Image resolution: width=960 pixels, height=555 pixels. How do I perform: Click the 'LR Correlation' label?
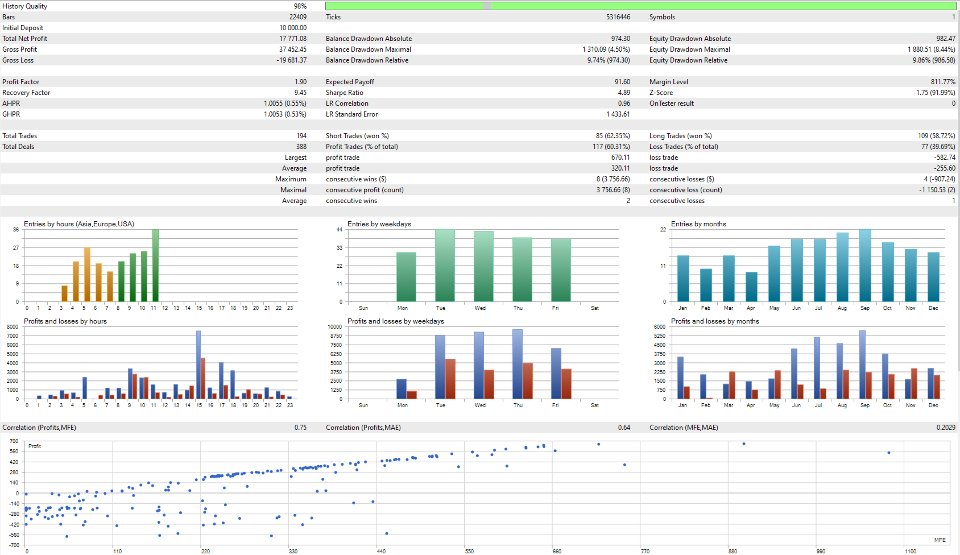(347, 104)
